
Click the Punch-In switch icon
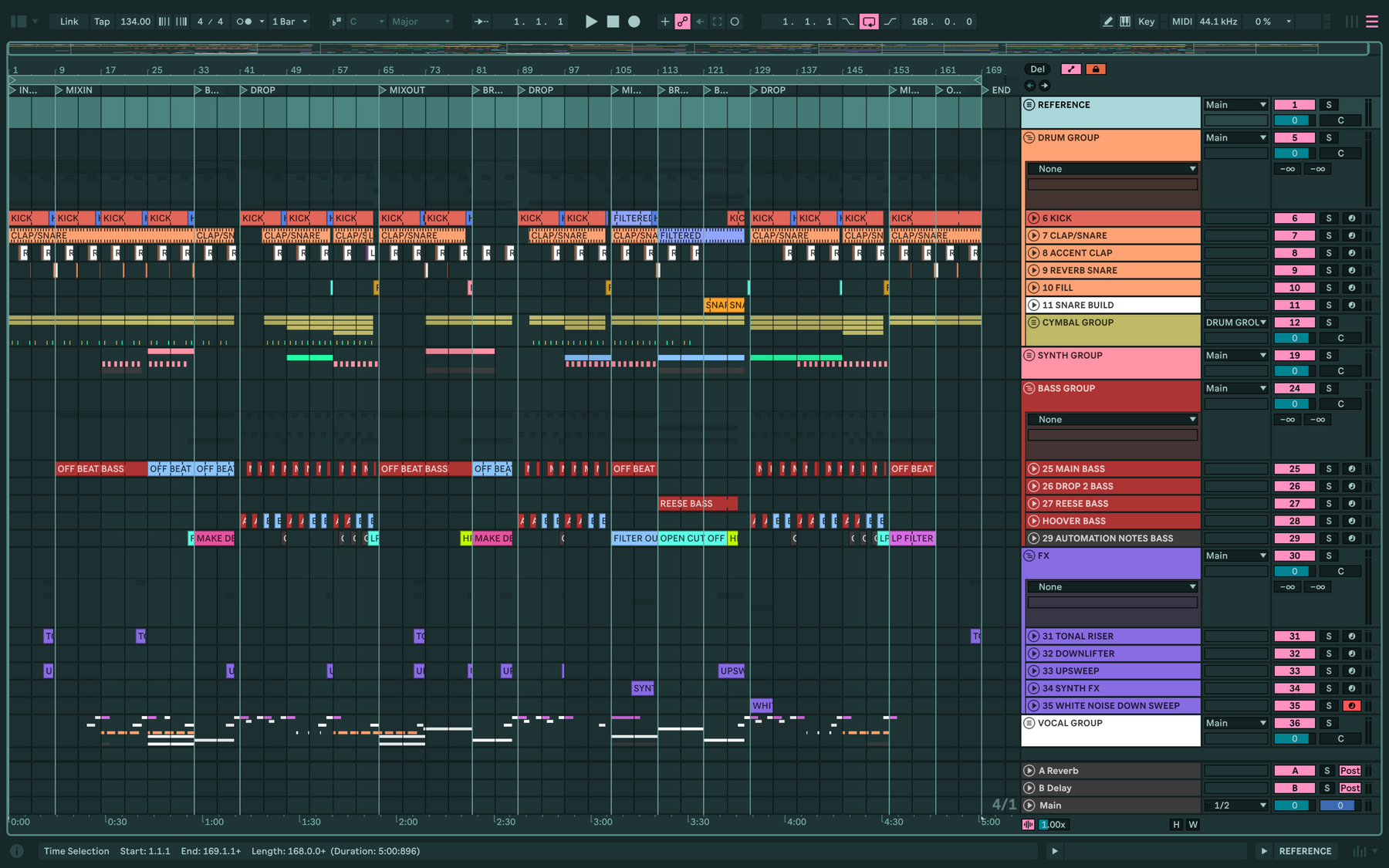tap(848, 22)
